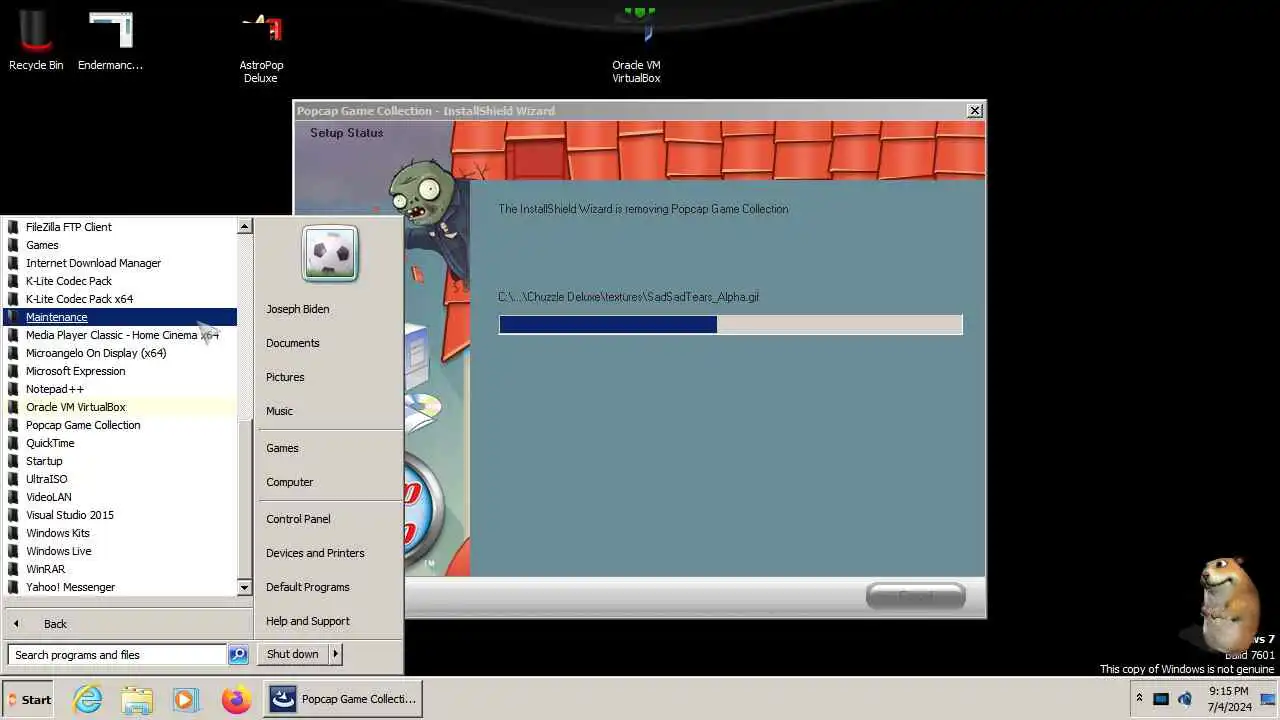Click the Start button
The width and height of the screenshot is (1280, 720).
click(x=29, y=699)
